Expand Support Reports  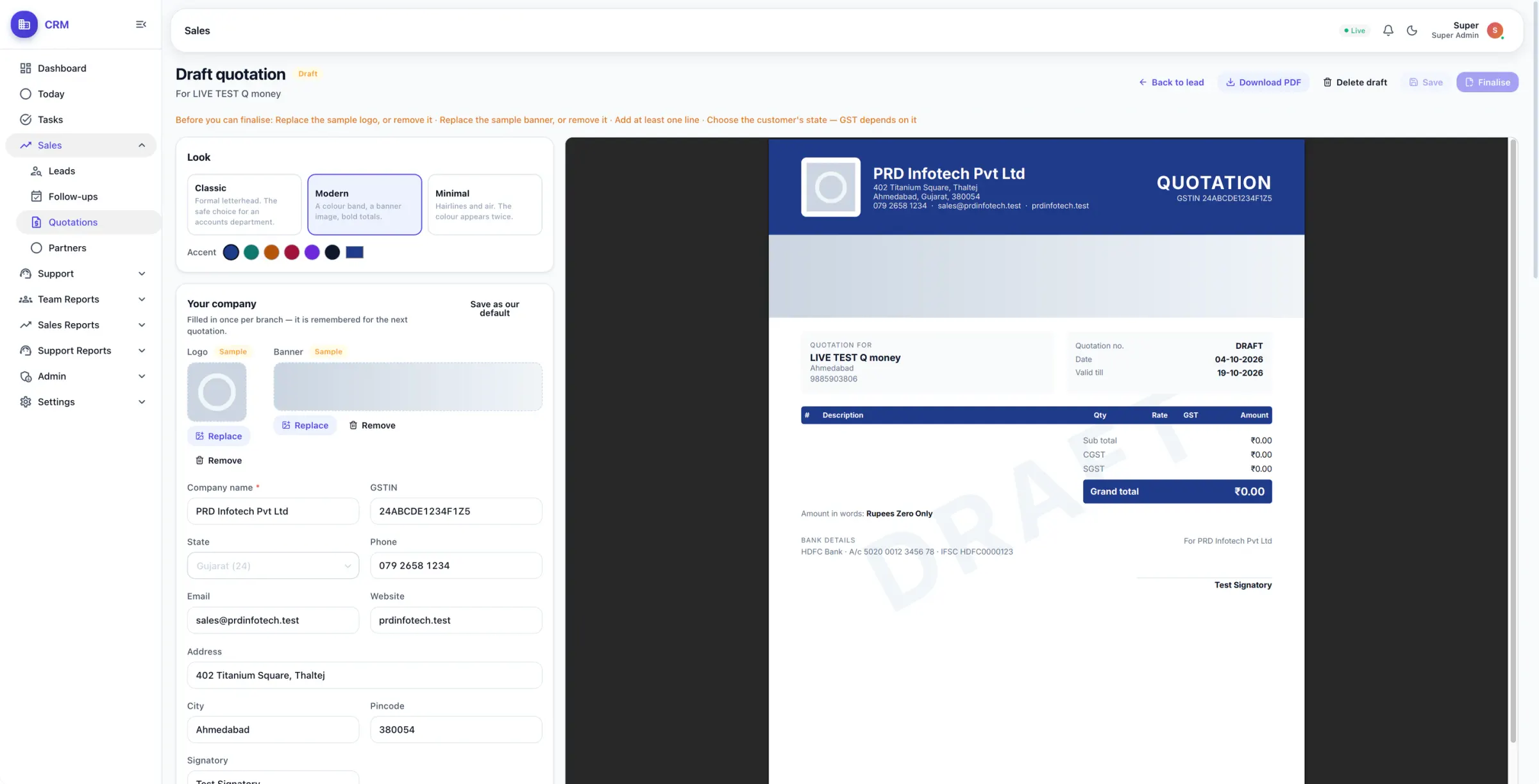[x=81, y=350]
